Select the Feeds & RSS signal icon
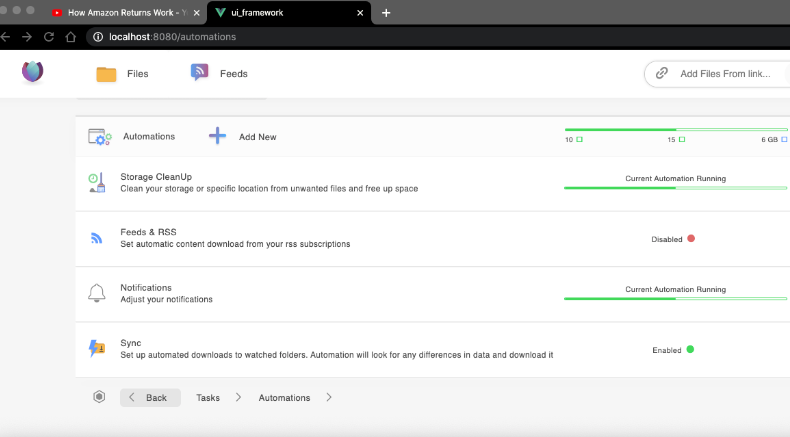Viewport: 790px width, 437px height. 96,238
